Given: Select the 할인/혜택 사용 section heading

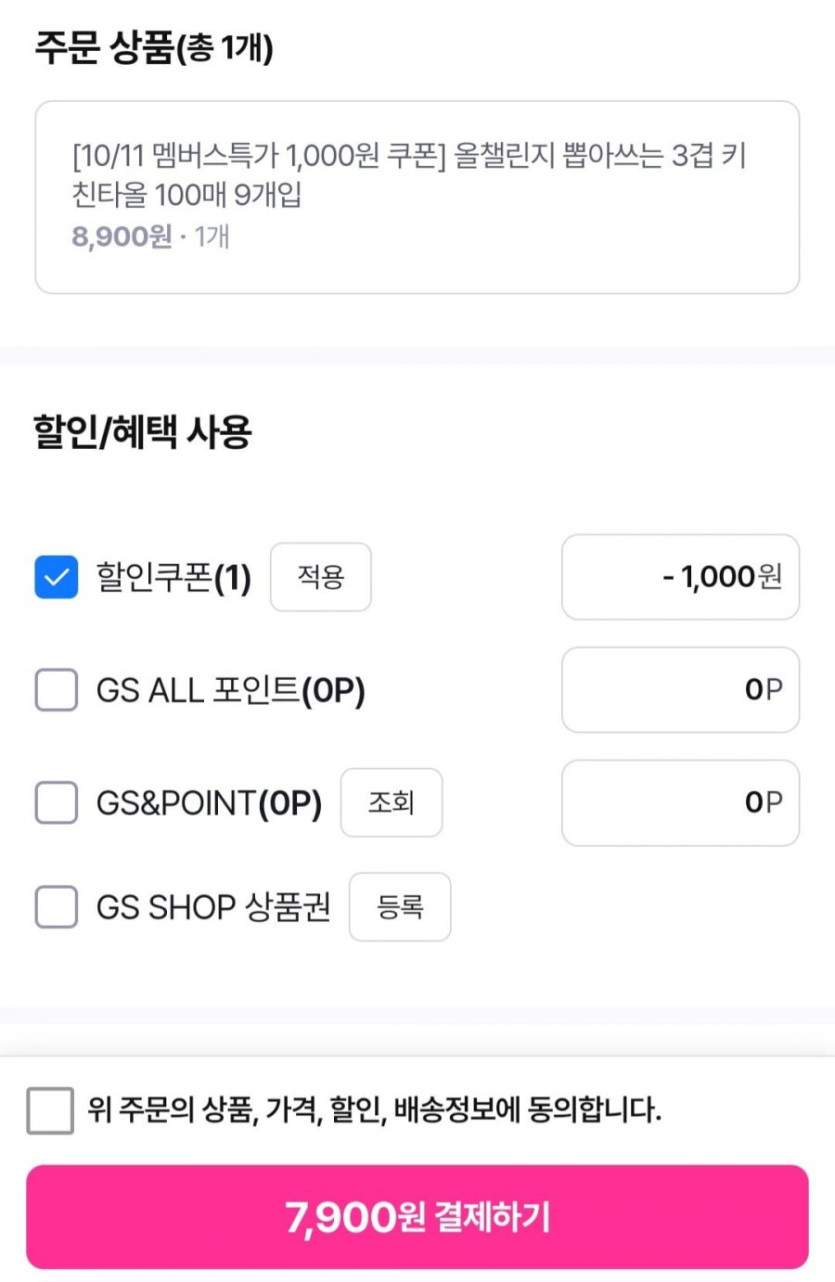Looking at the screenshot, I should 143,433.
